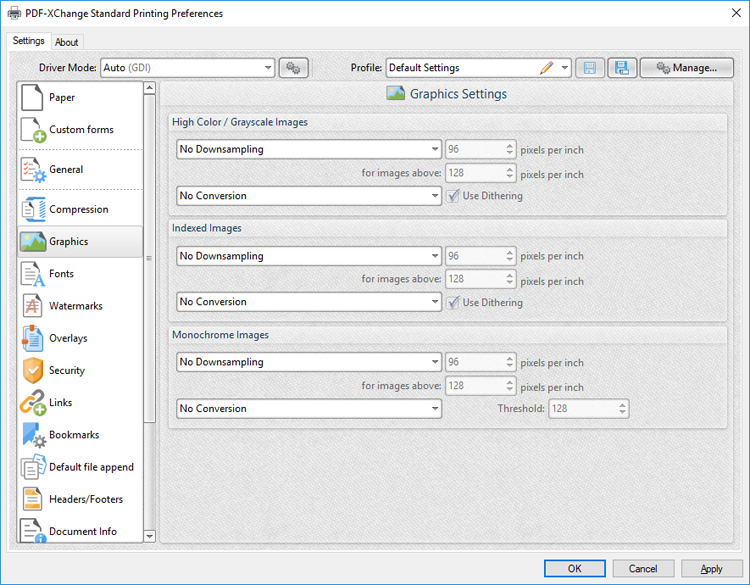The height and width of the screenshot is (585, 750).
Task: Select the Settings tab
Action: tap(28, 41)
